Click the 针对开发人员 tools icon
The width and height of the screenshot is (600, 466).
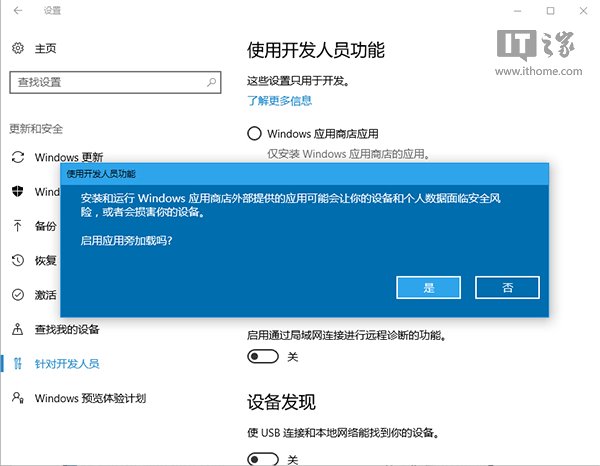18,363
